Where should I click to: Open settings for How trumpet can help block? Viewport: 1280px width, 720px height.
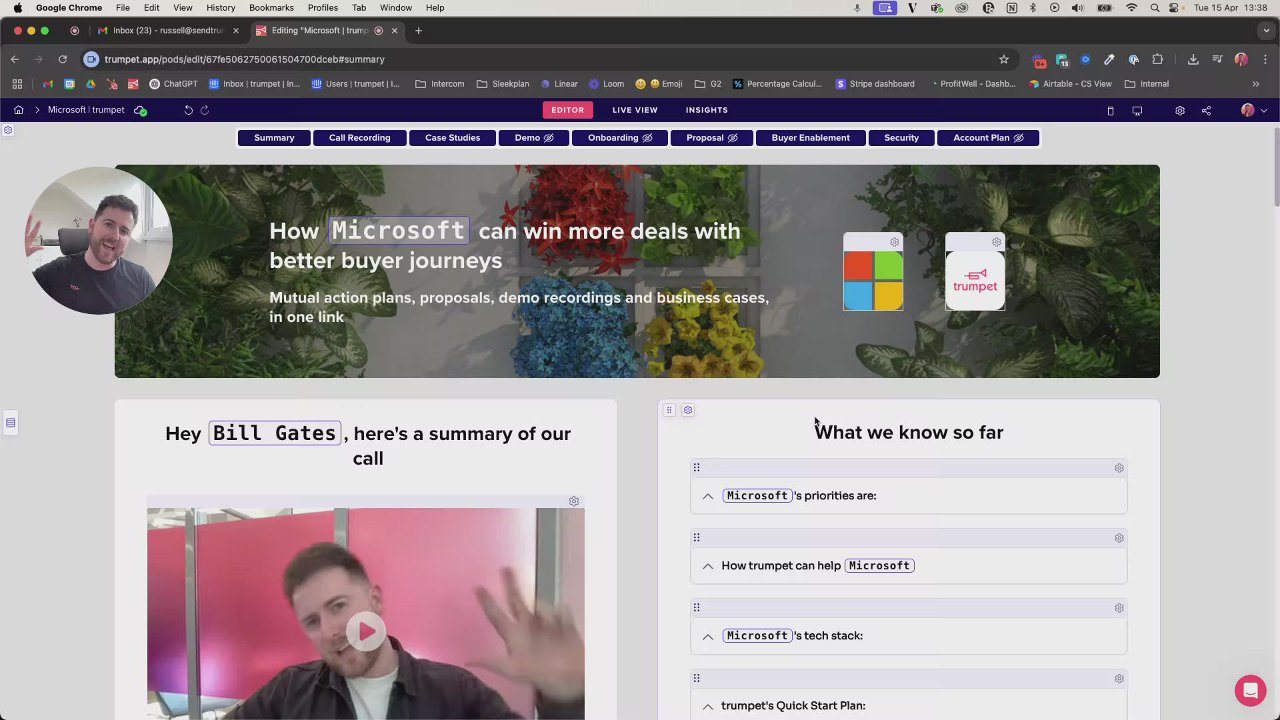coord(1119,538)
